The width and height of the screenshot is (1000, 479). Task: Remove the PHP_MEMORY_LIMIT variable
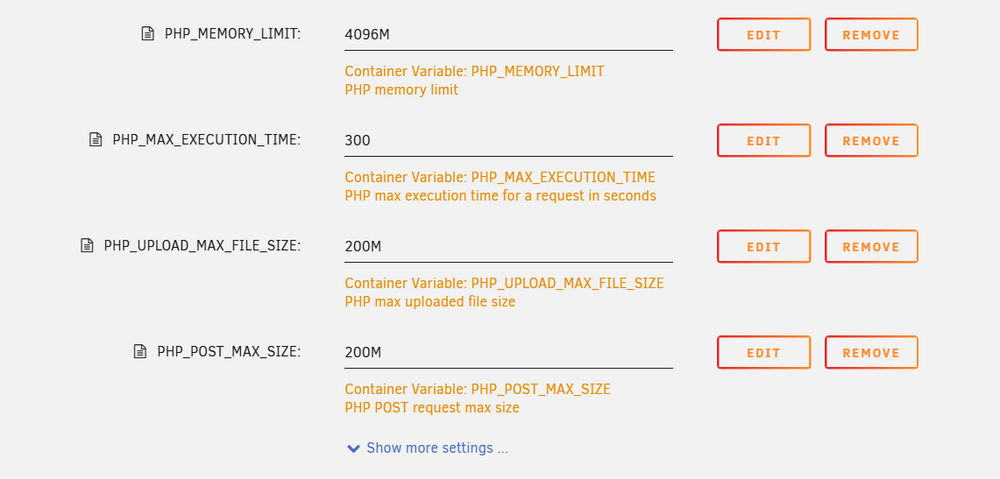[x=871, y=34]
